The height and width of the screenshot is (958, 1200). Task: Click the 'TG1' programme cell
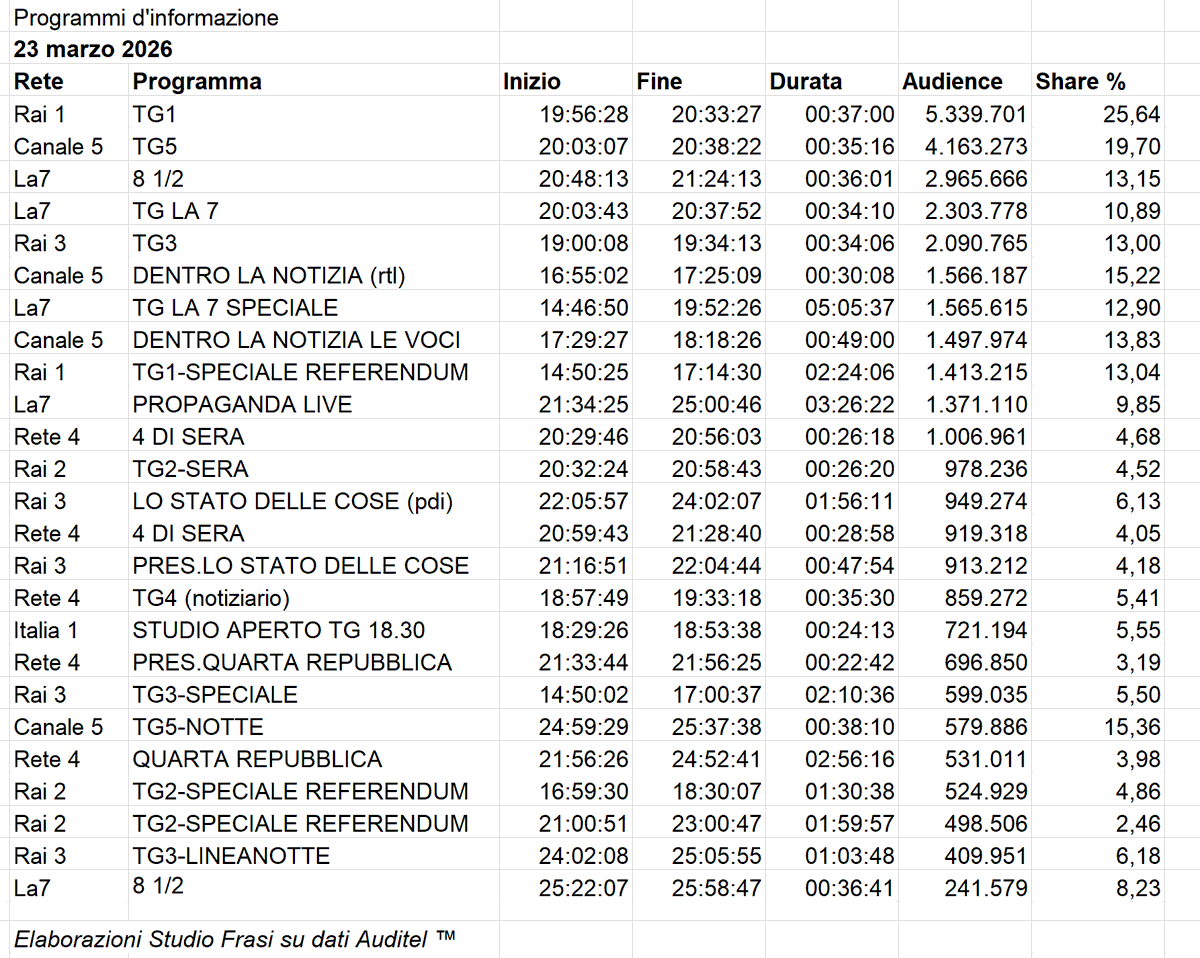pyautogui.click(x=154, y=114)
